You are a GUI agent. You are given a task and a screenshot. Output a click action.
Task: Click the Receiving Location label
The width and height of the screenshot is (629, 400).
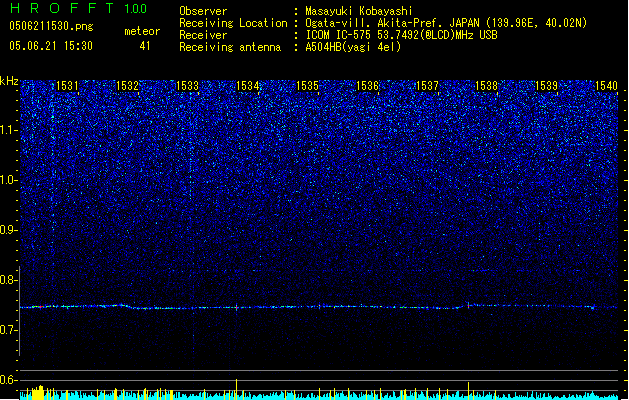point(233,23)
